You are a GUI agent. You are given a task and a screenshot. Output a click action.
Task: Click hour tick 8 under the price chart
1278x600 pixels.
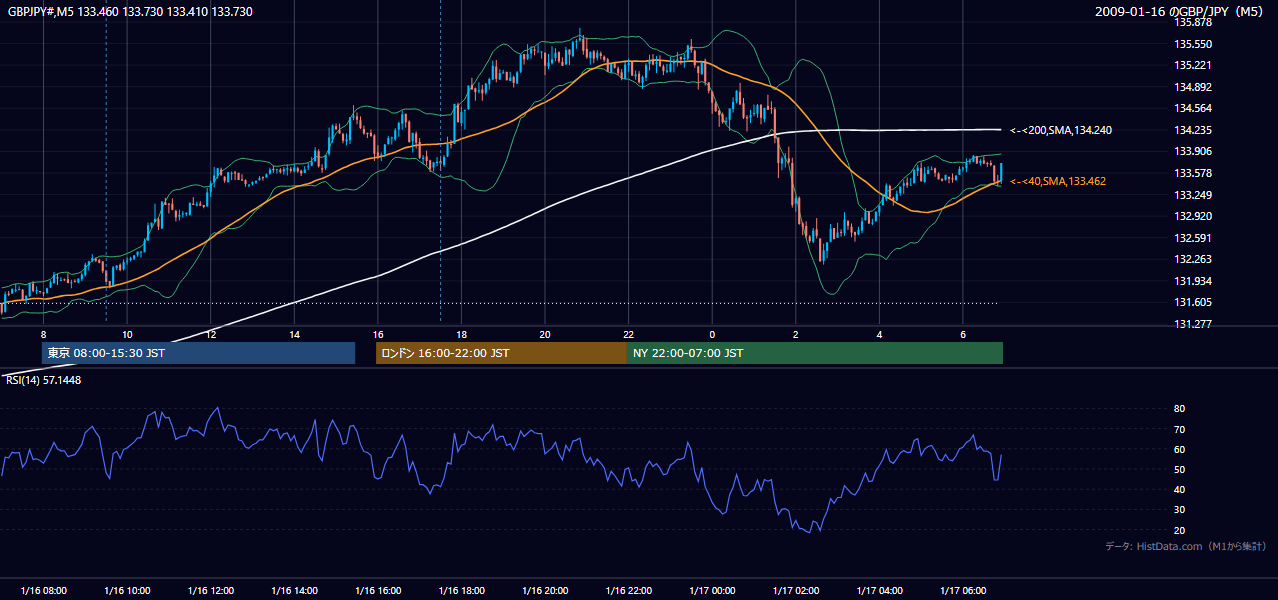44,335
